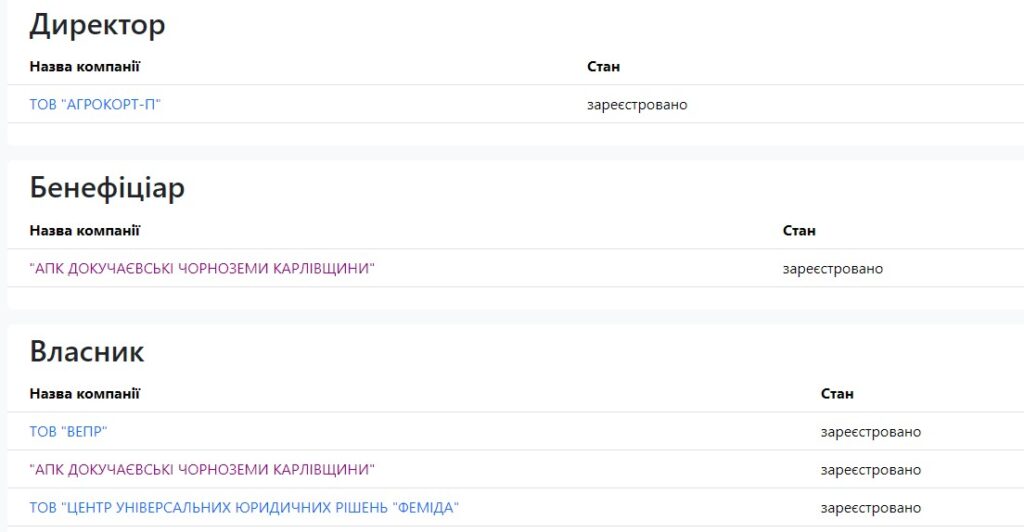Click the Директор section heading

pos(97,25)
